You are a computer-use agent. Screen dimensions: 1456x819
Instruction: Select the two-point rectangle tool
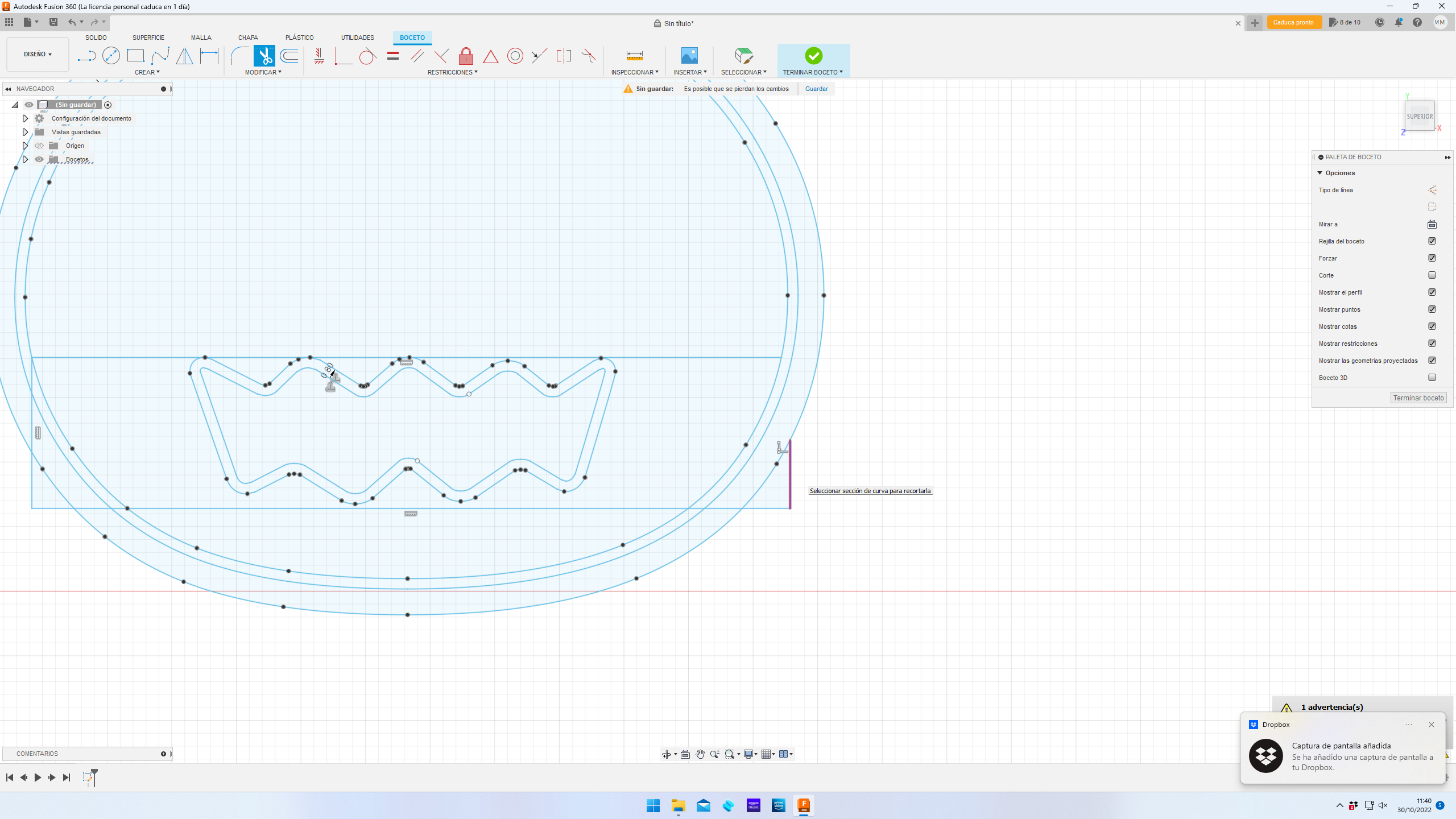(x=135, y=56)
